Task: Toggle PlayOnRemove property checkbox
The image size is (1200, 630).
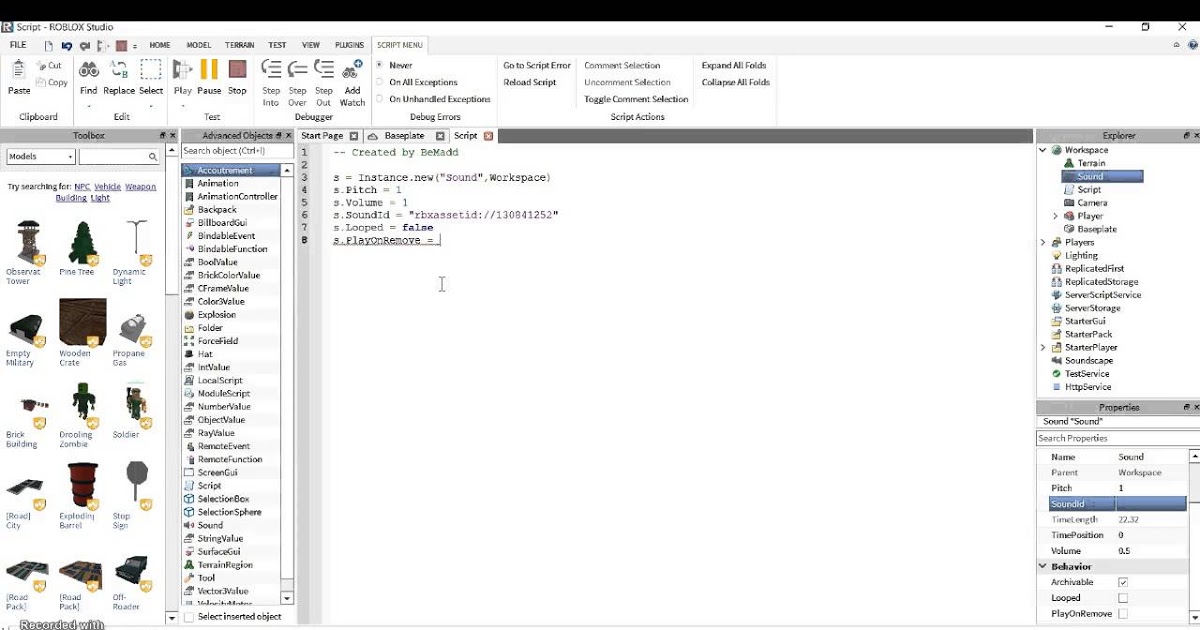Action: (1123, 614)
